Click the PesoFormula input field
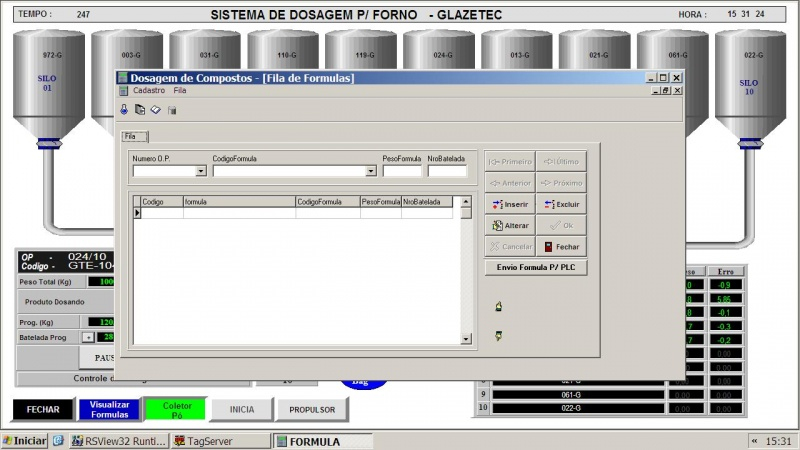The image size is (800, 450). click(402, 171)
